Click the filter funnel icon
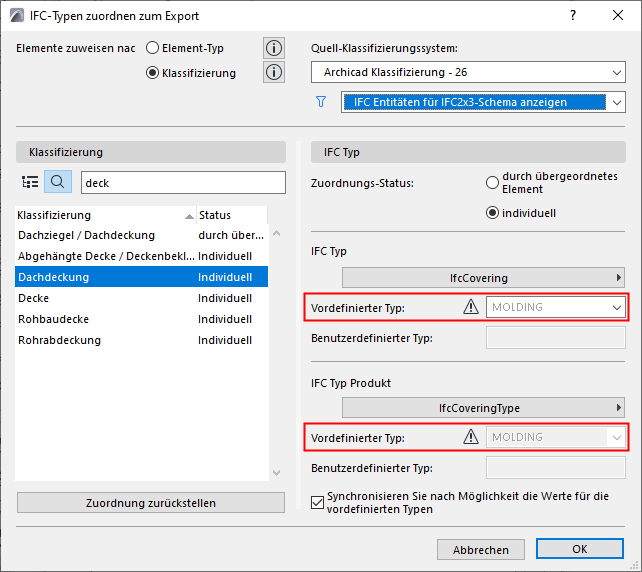Screen dimensions: 642x572 [321, 102]
